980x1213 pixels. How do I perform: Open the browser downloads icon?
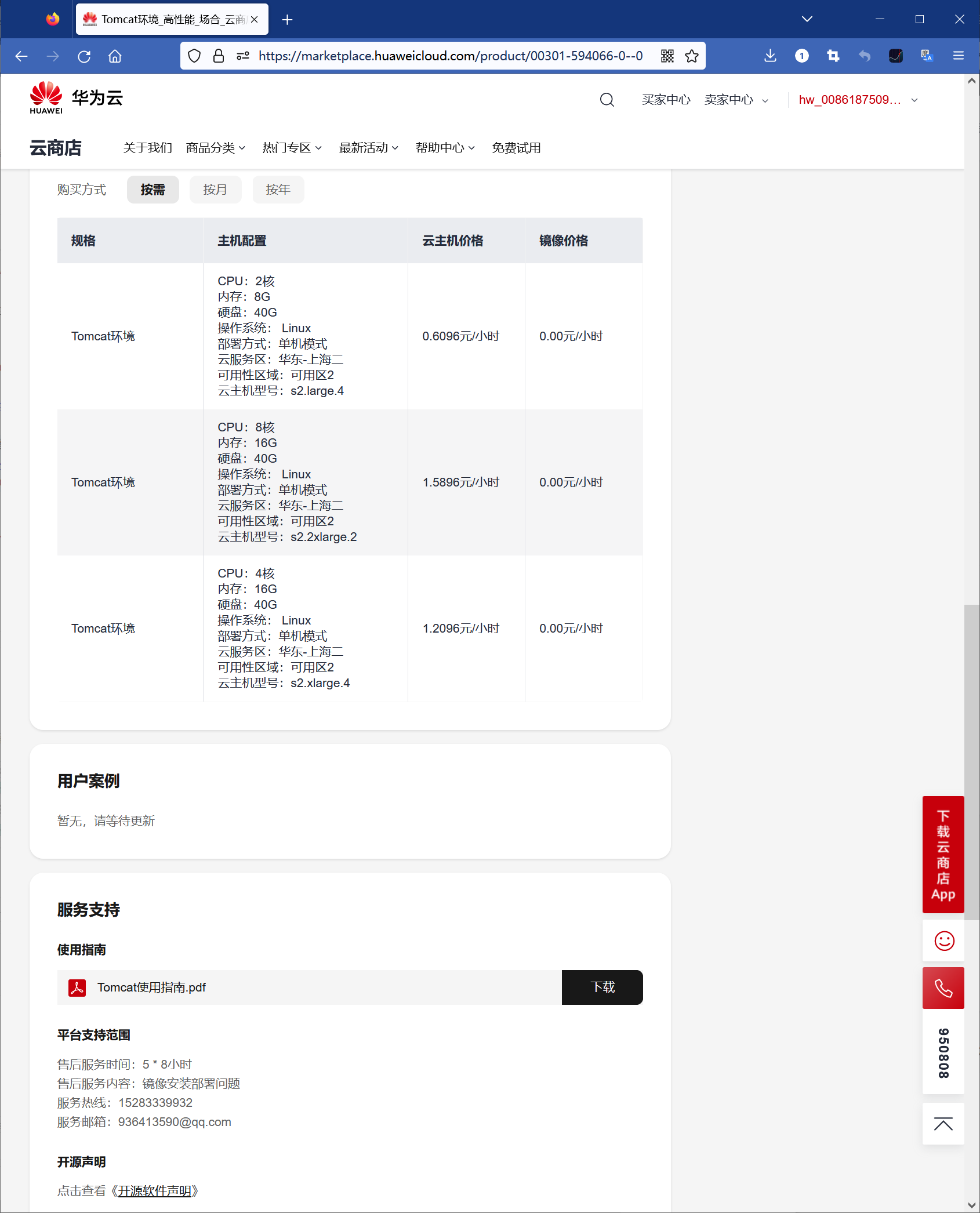[x=770, y=56]
